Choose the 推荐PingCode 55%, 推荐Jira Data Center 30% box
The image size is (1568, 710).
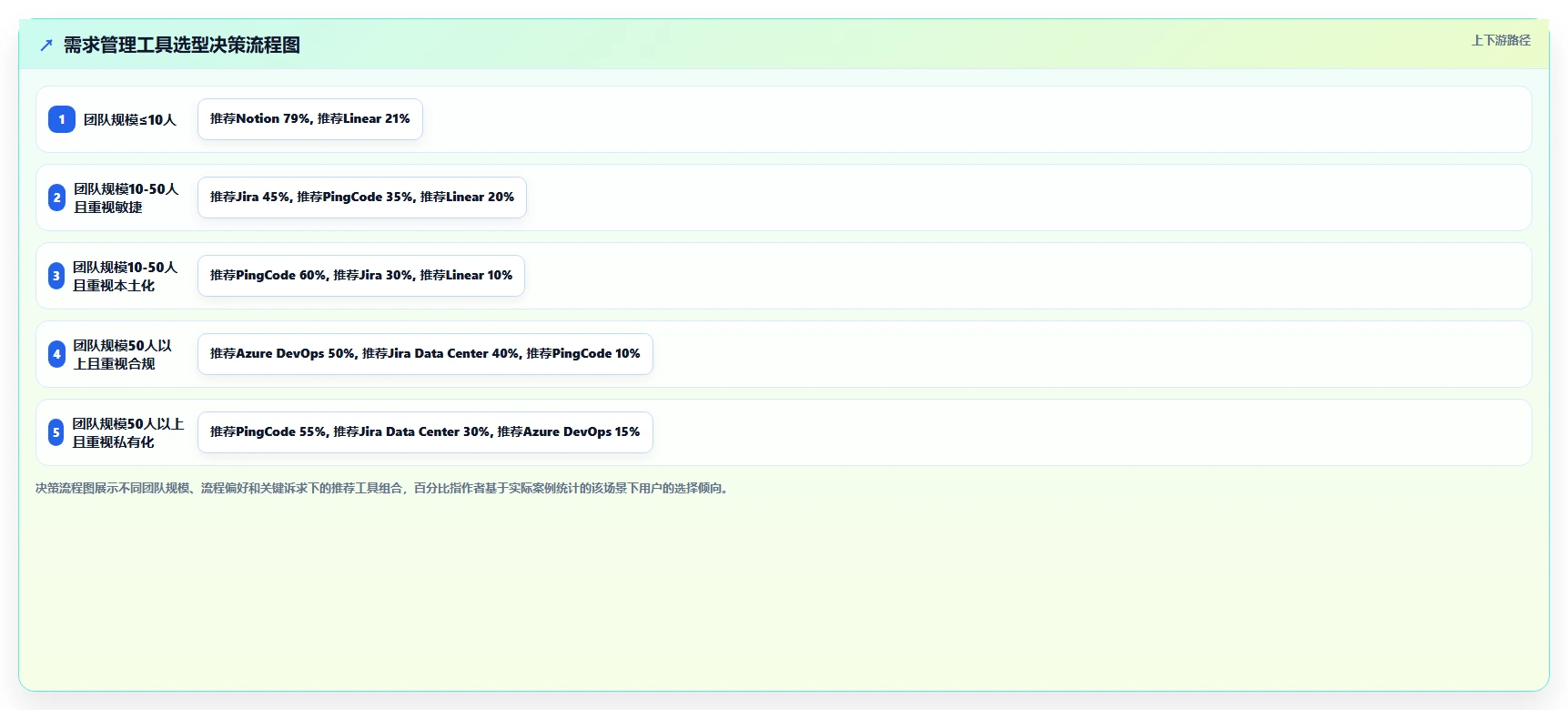pos(425,432)
